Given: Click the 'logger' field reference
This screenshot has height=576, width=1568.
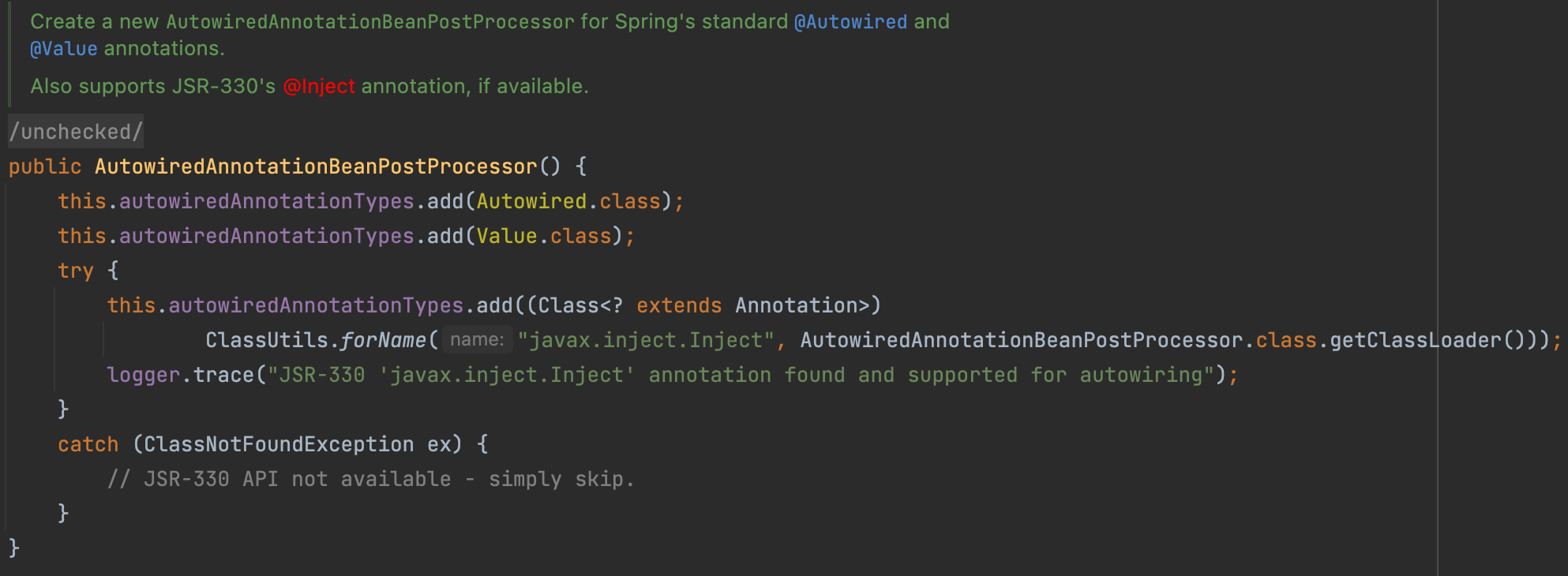Looking at the screenshot, I should pyautogui.click(x=144, y=375).
